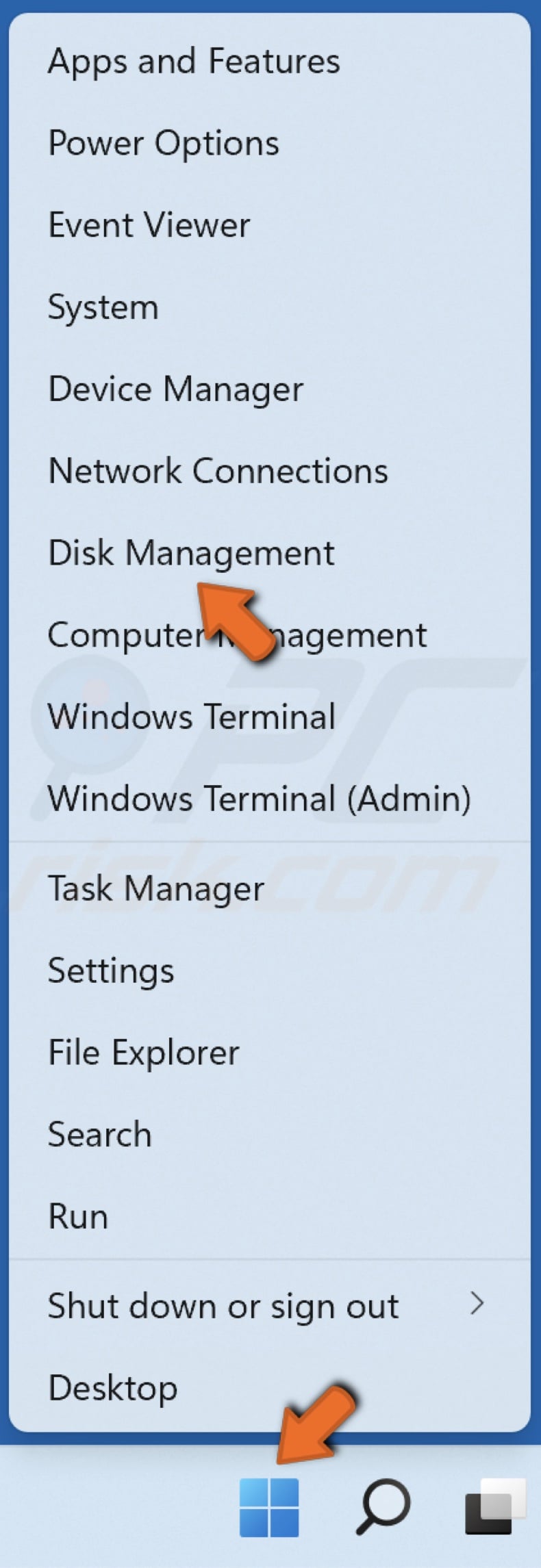Open Apps and Features

[x=194, y=60]
